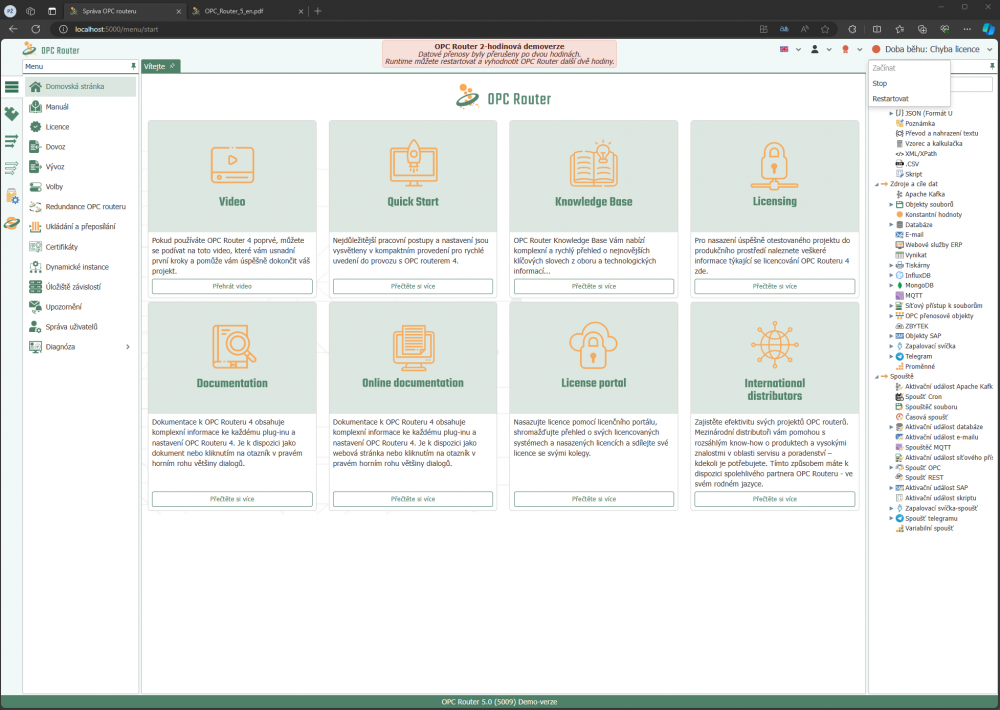Click the Časová spoušť clock icon

click(x=899, y=417)
